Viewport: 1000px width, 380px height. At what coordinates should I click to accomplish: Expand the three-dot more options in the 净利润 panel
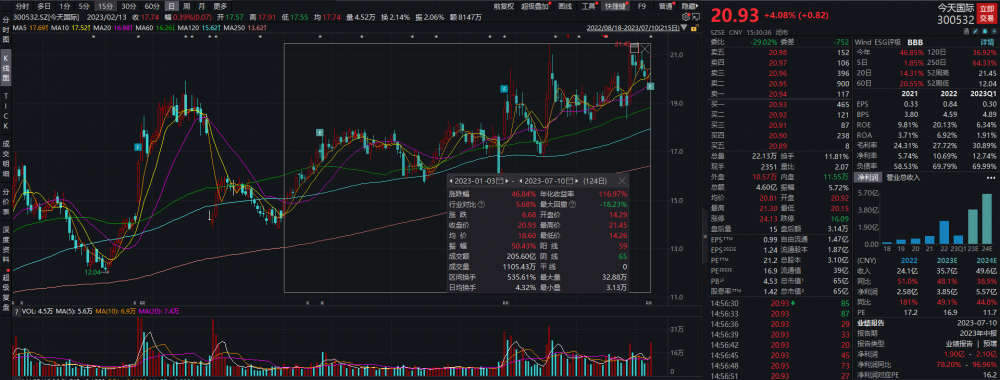991,178
